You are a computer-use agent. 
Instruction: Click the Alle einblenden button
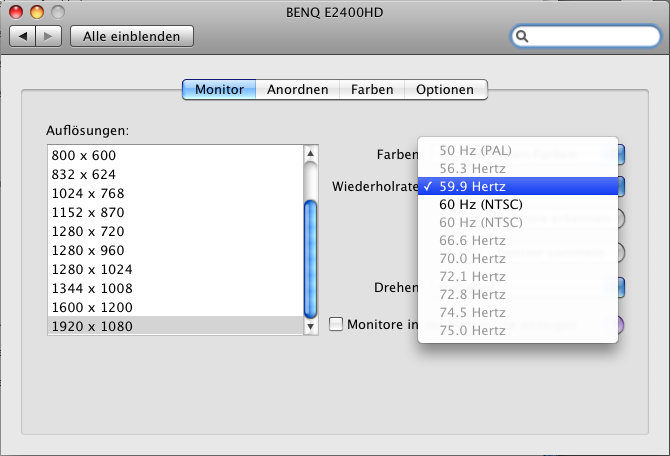pos(131,36)
